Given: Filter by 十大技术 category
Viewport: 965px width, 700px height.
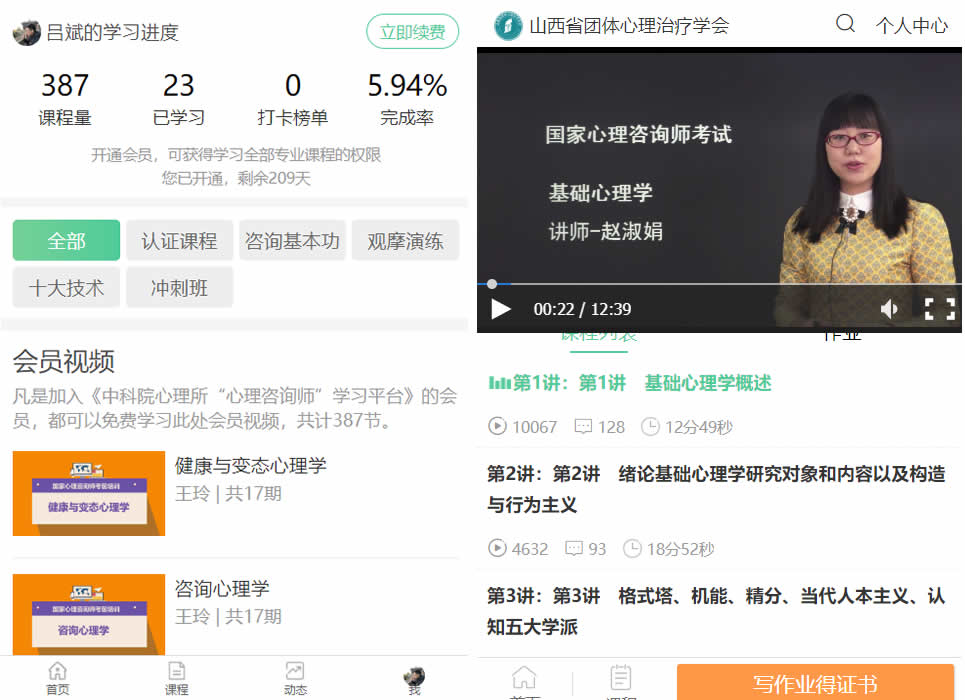Looking at the screenshot, I should coord(66,288).
